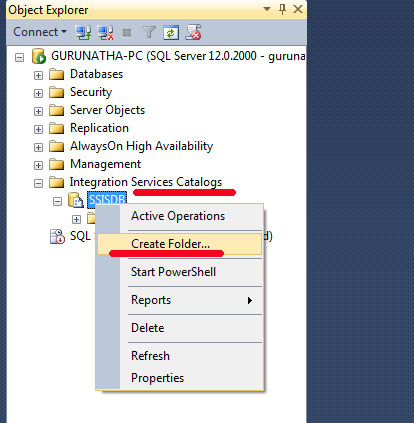Click the SSISDB catalog database icon
Image resolution: width=414 pixels, height=423 pixels.
[76, 200]
